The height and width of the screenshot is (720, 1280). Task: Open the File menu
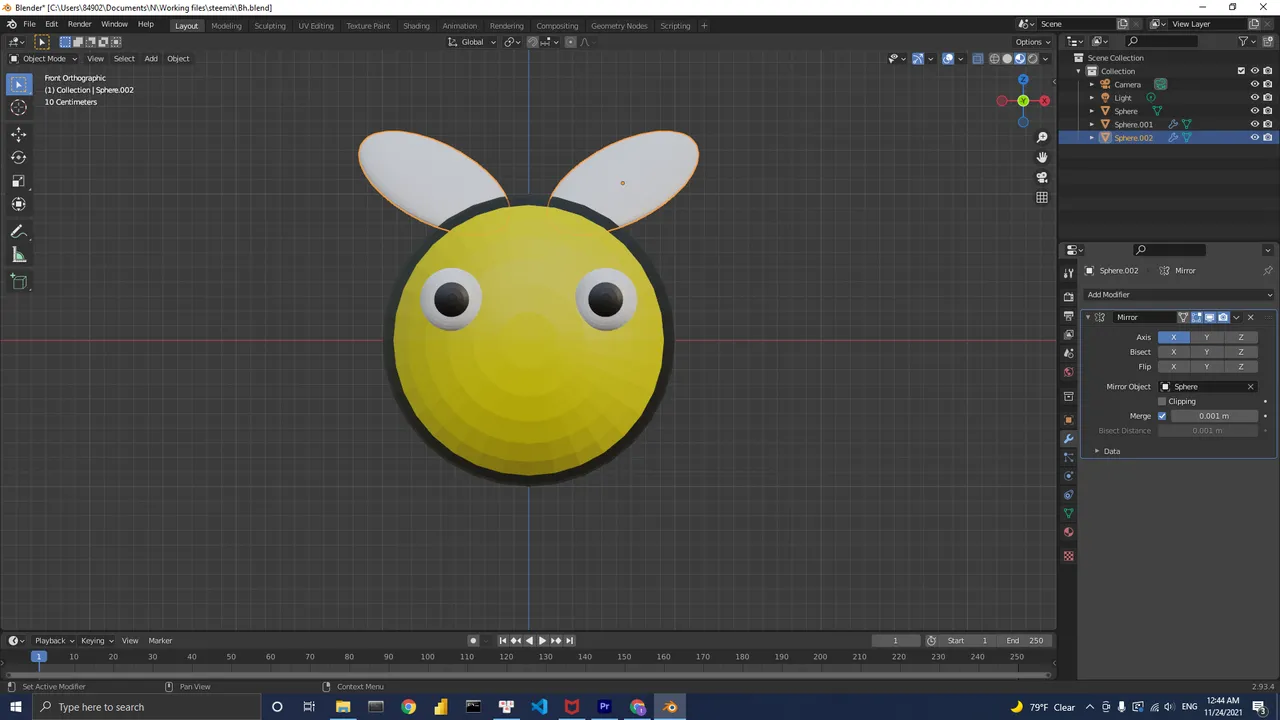tap(29, 24)
